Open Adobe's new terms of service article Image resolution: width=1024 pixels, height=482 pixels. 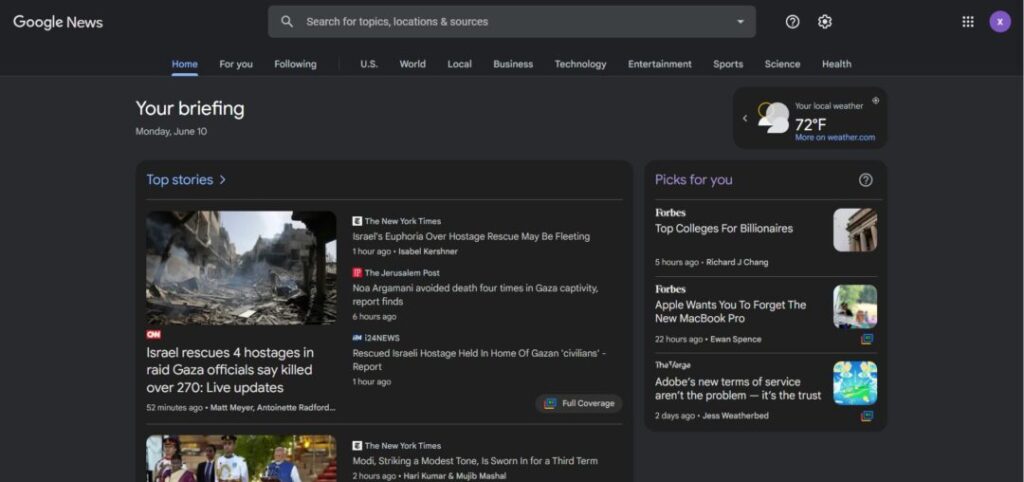738,389
